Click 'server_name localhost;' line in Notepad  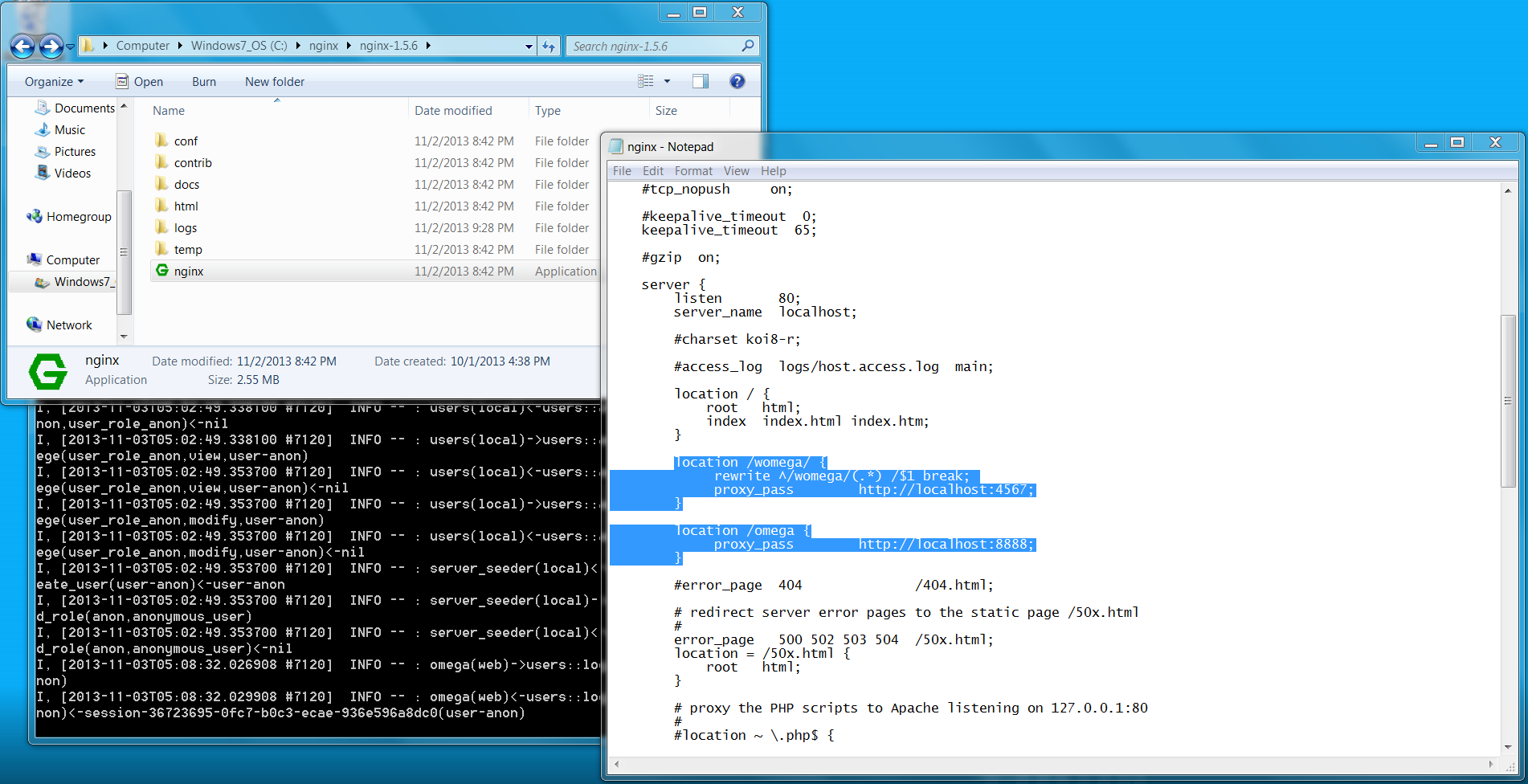(765, 312)
